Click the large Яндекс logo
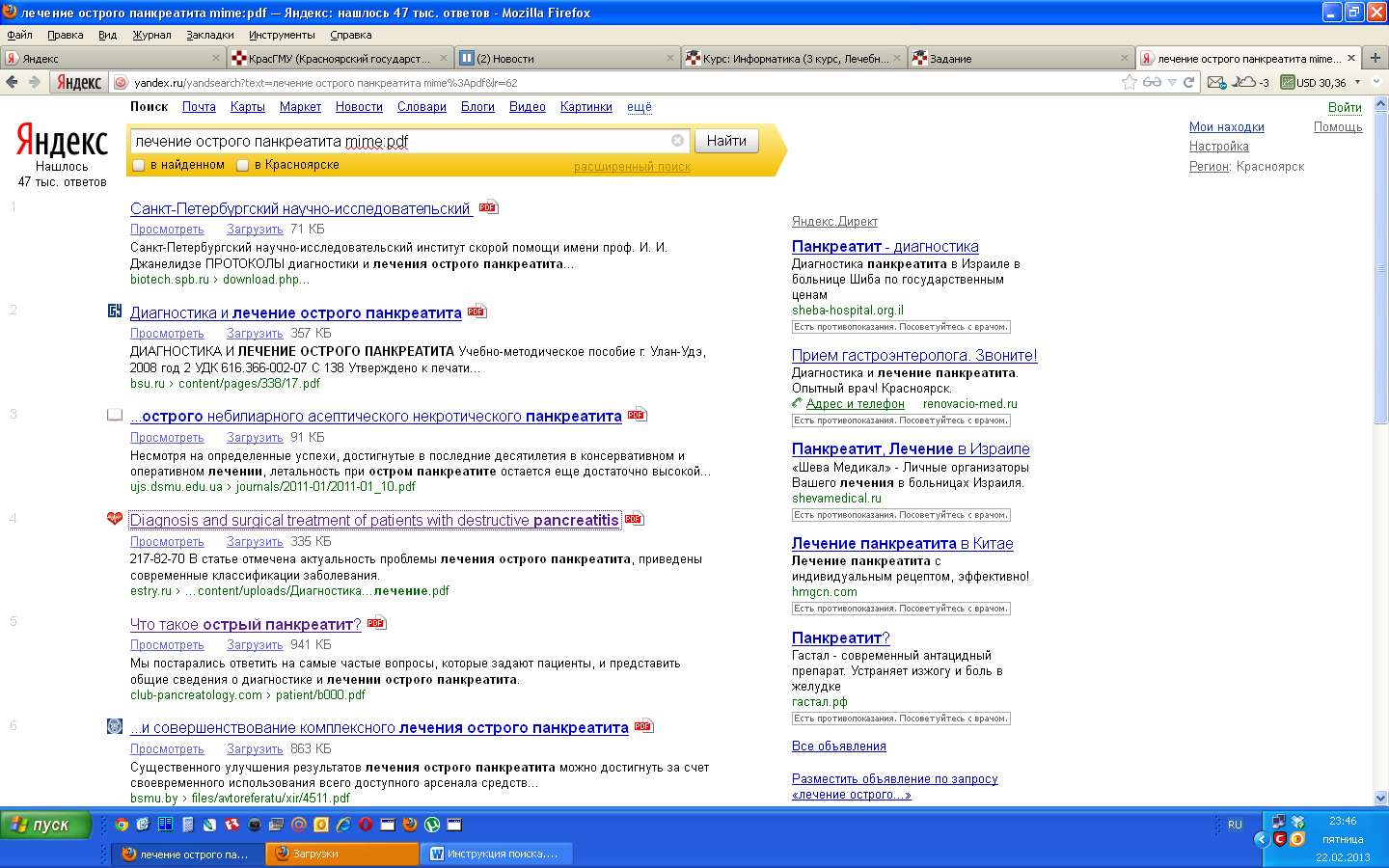Screen dimensions: 1389x868 tap(62, 142)
